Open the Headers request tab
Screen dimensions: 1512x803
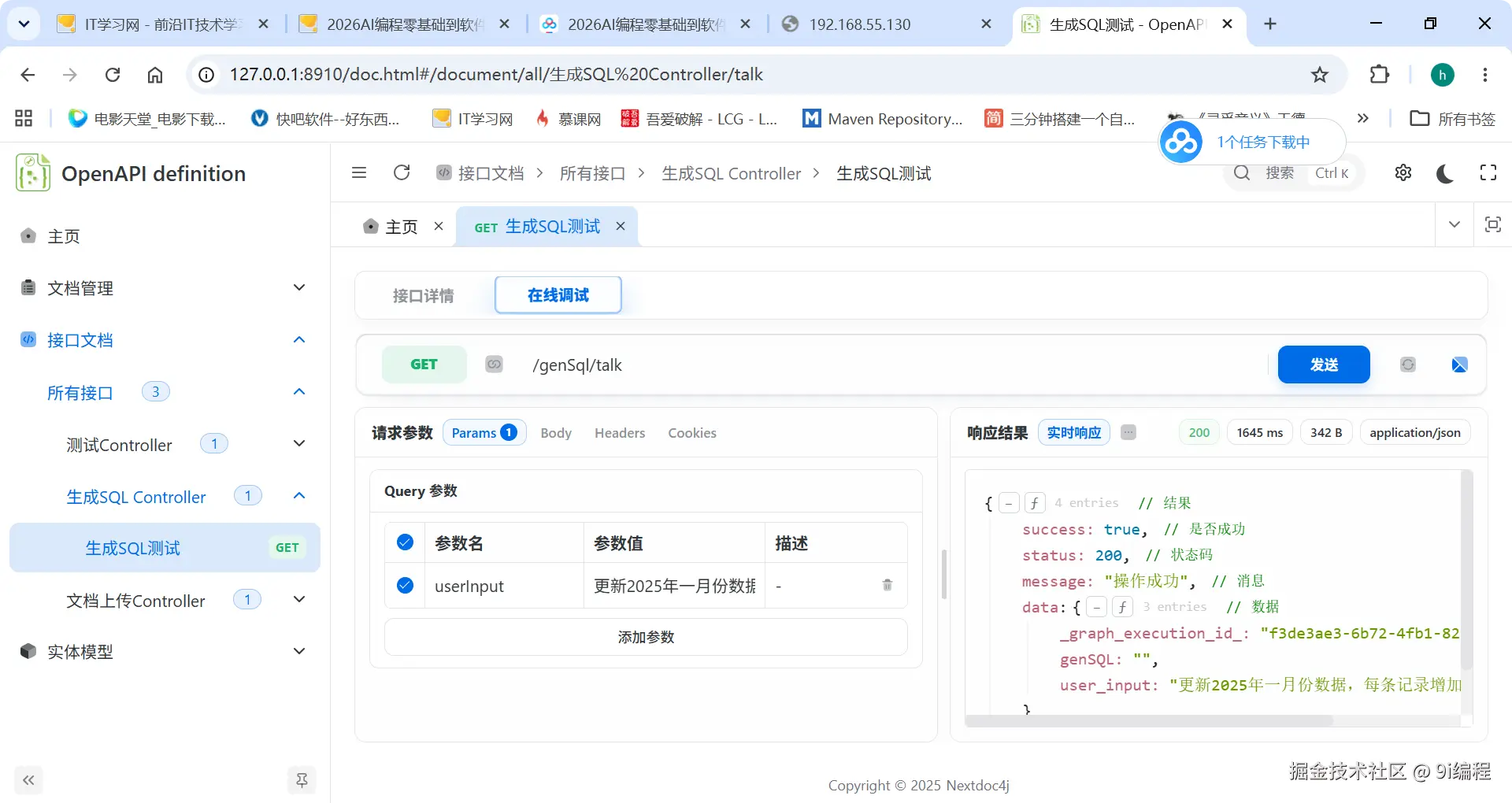620,433
